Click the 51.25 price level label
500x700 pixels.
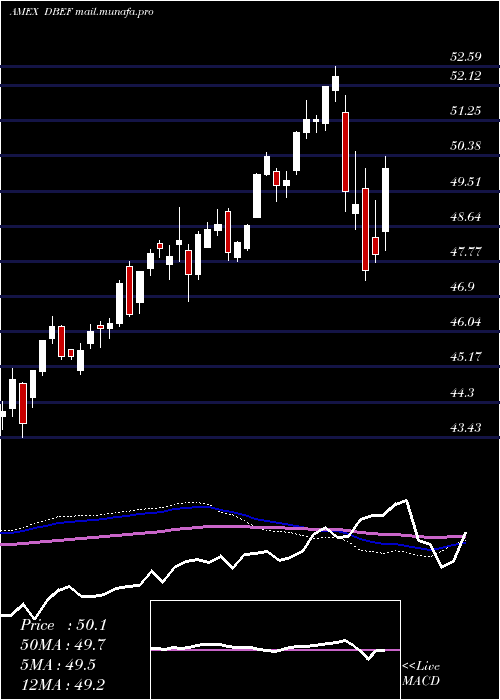click(x=466, y=111)
